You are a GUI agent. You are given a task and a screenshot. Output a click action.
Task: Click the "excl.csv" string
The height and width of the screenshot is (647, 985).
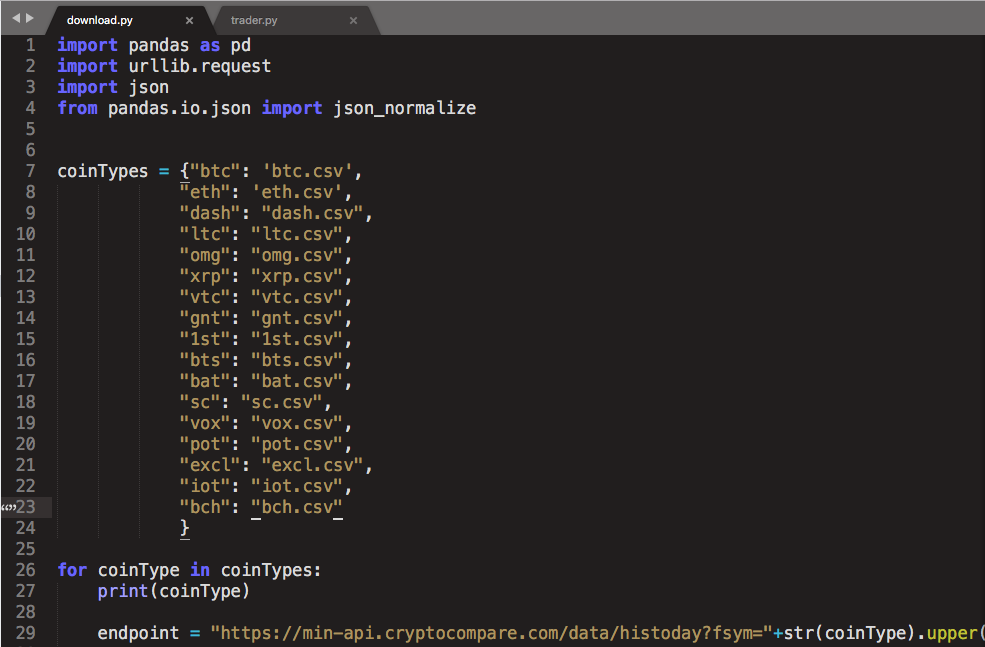tap(312, 465)
